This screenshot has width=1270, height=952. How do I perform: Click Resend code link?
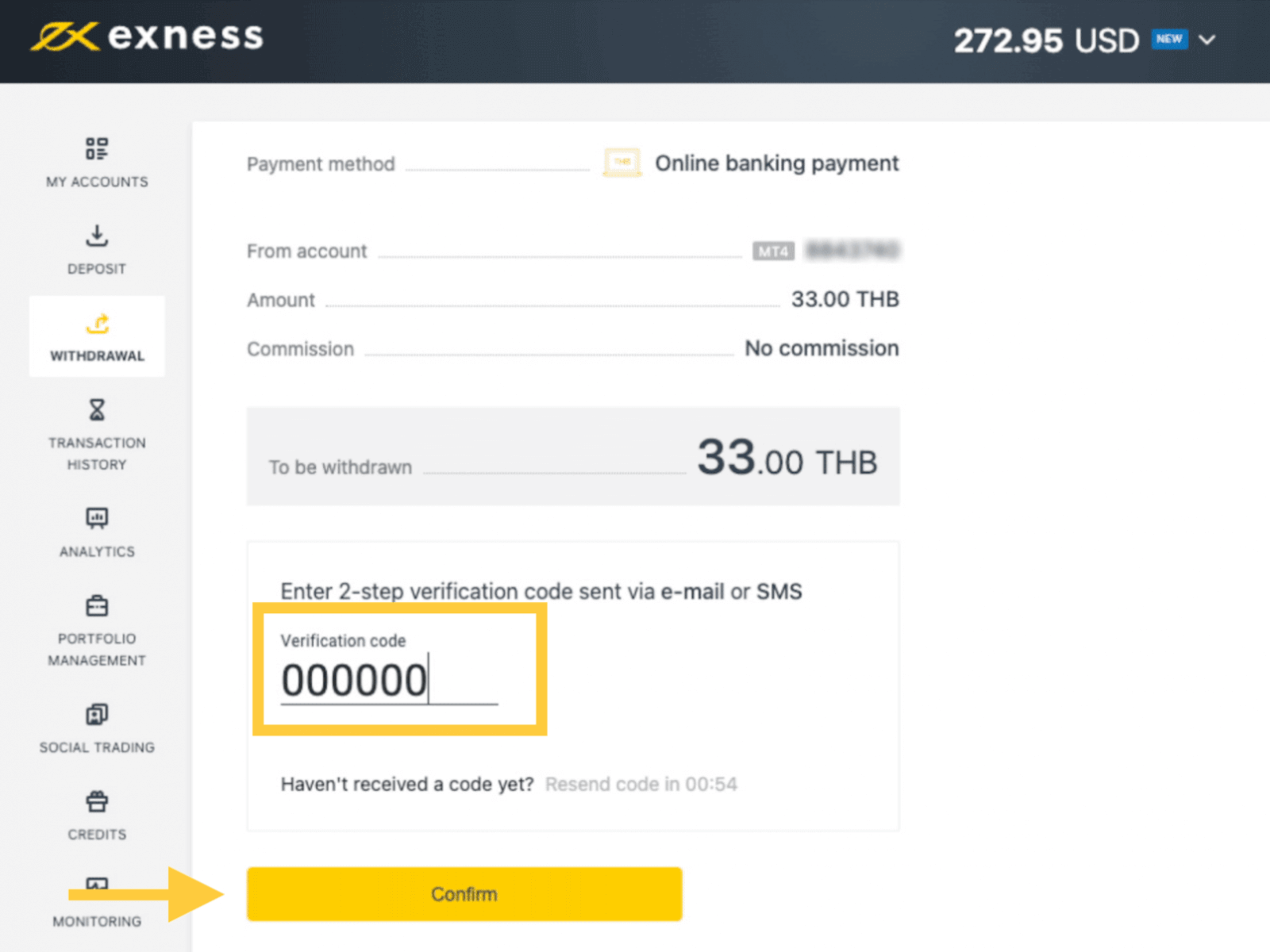641,785
